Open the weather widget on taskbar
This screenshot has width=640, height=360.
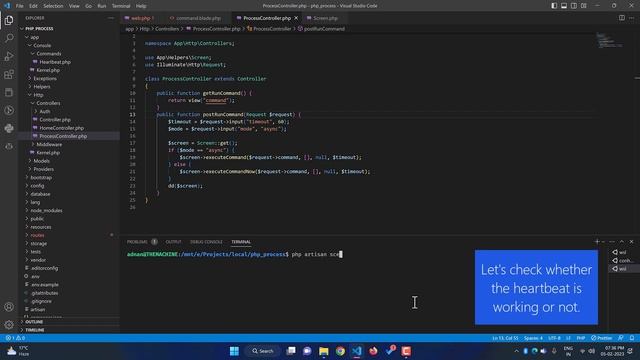(x=18, y=351)
